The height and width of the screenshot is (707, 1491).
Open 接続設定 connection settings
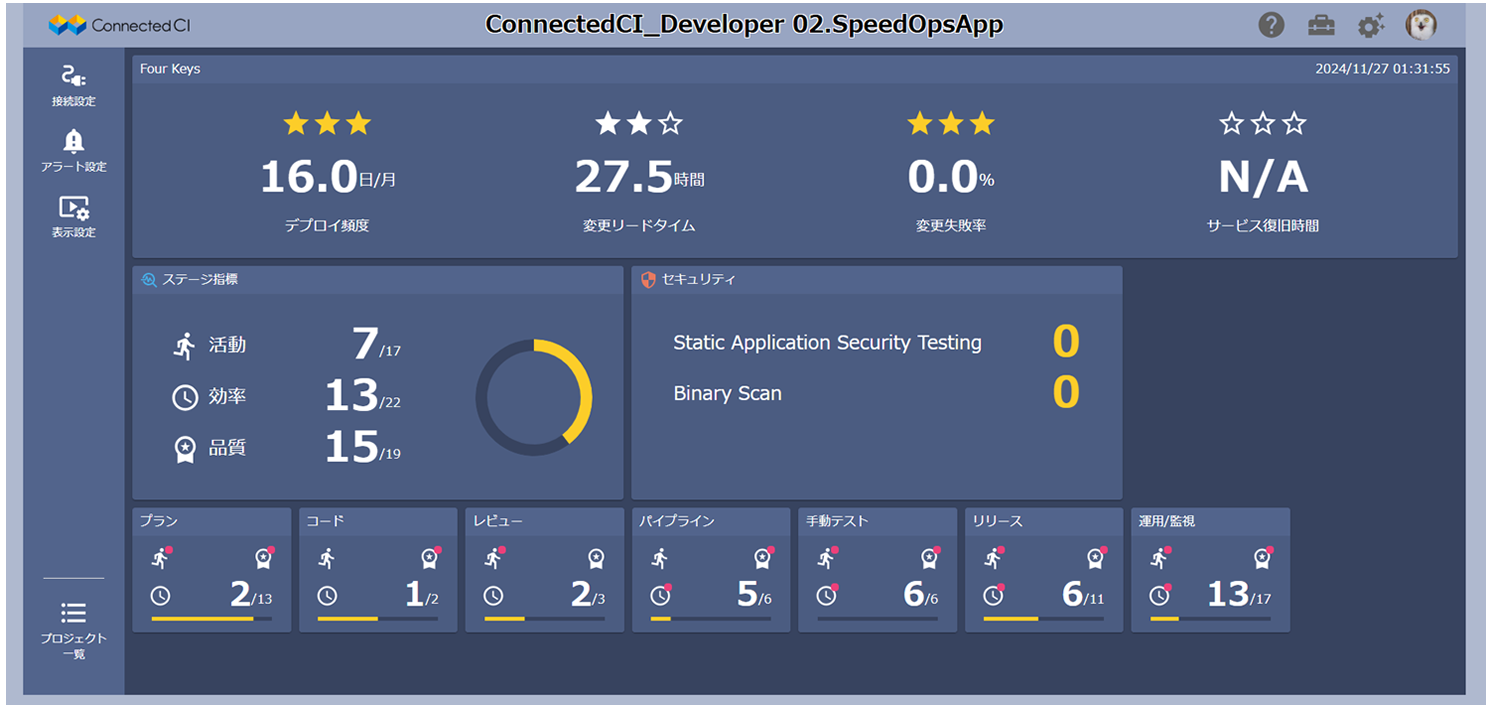point(74,85)
